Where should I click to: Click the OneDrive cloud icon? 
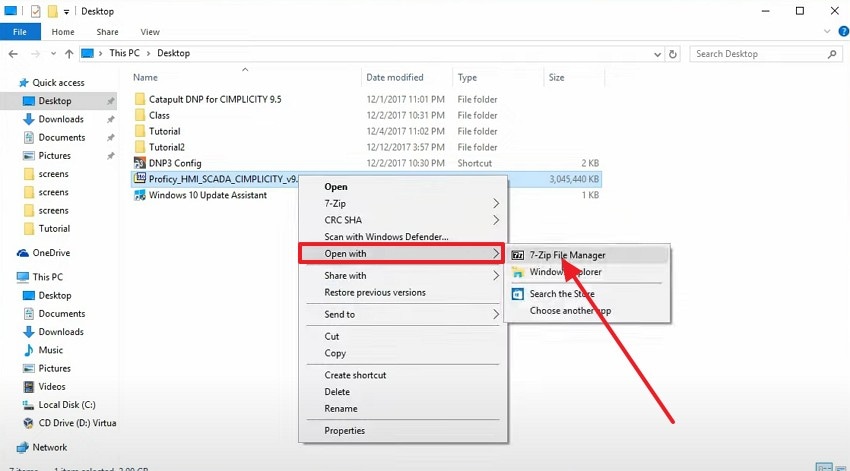coord(23,253)
